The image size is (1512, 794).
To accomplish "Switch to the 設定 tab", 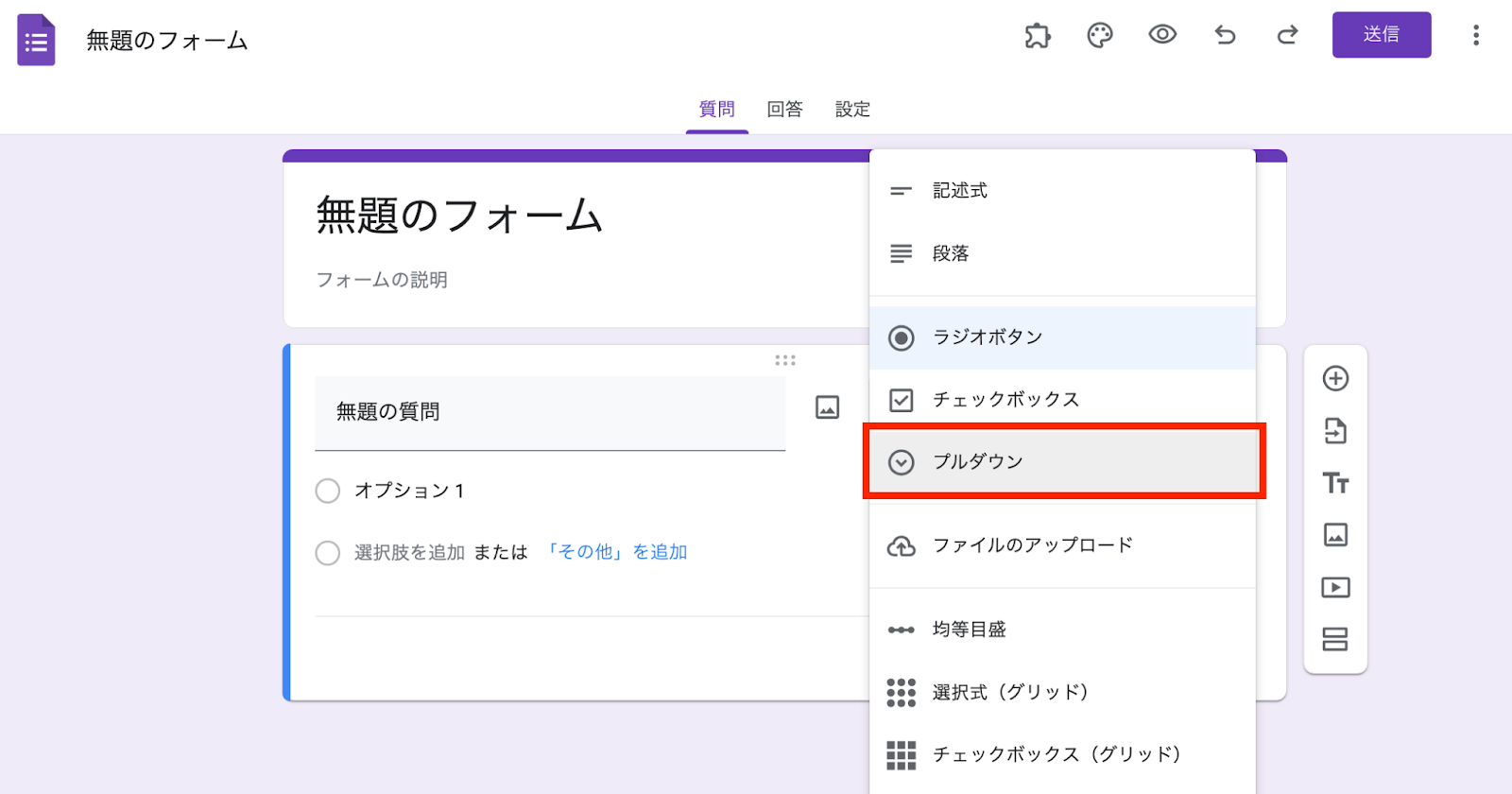I will [x=852, y=110].
